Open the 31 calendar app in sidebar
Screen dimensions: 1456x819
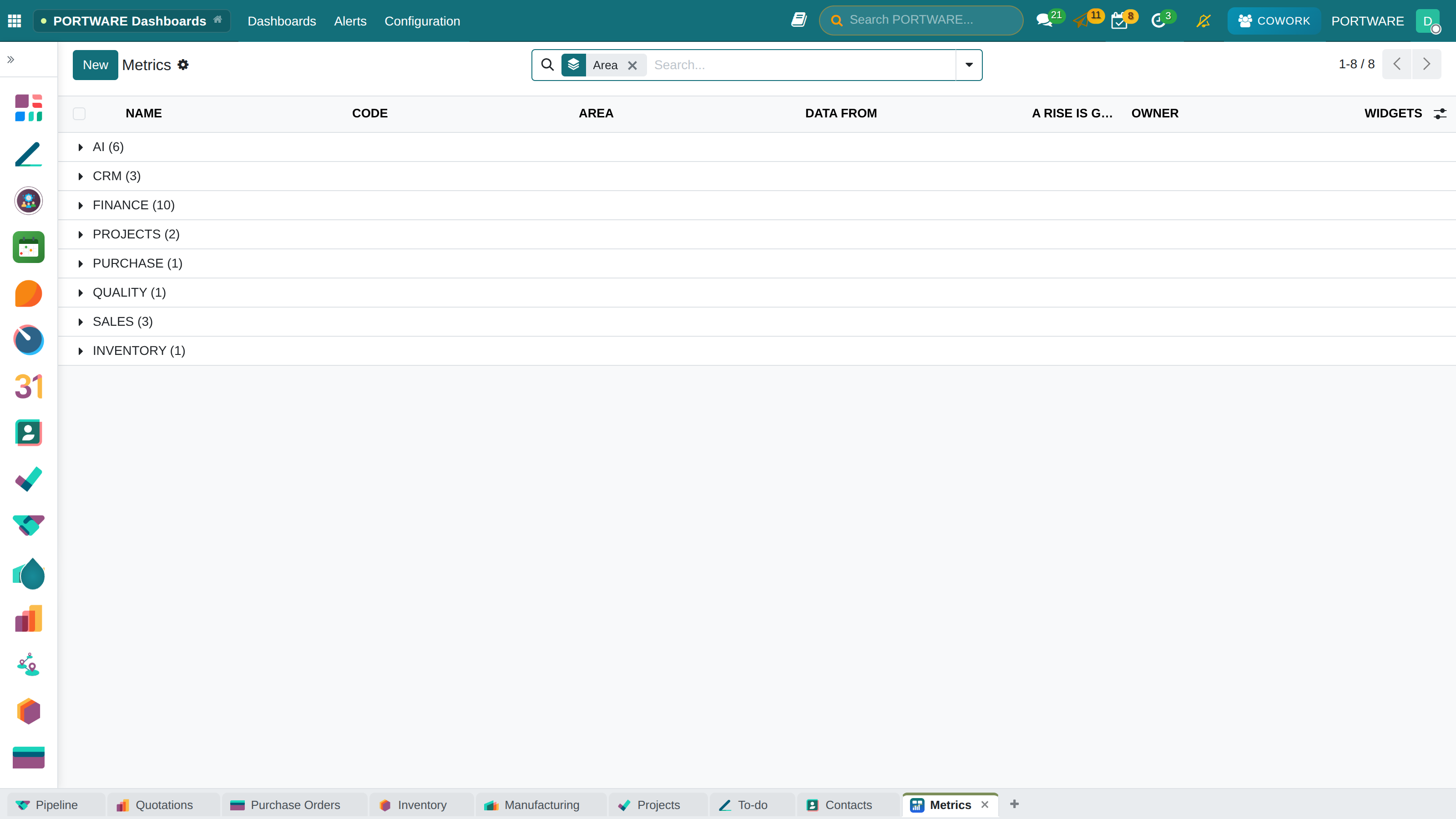pyautogui.click(x=28, y=387)
